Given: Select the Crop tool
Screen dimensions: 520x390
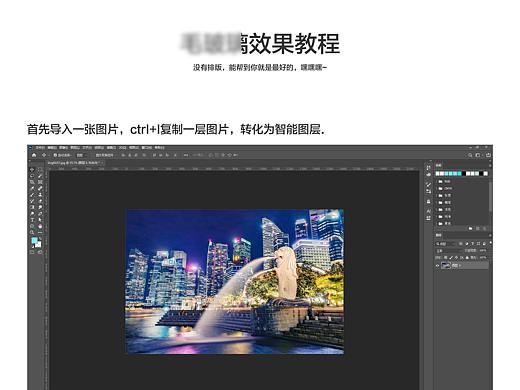Looking at the screenshot, I should (32, 182).
